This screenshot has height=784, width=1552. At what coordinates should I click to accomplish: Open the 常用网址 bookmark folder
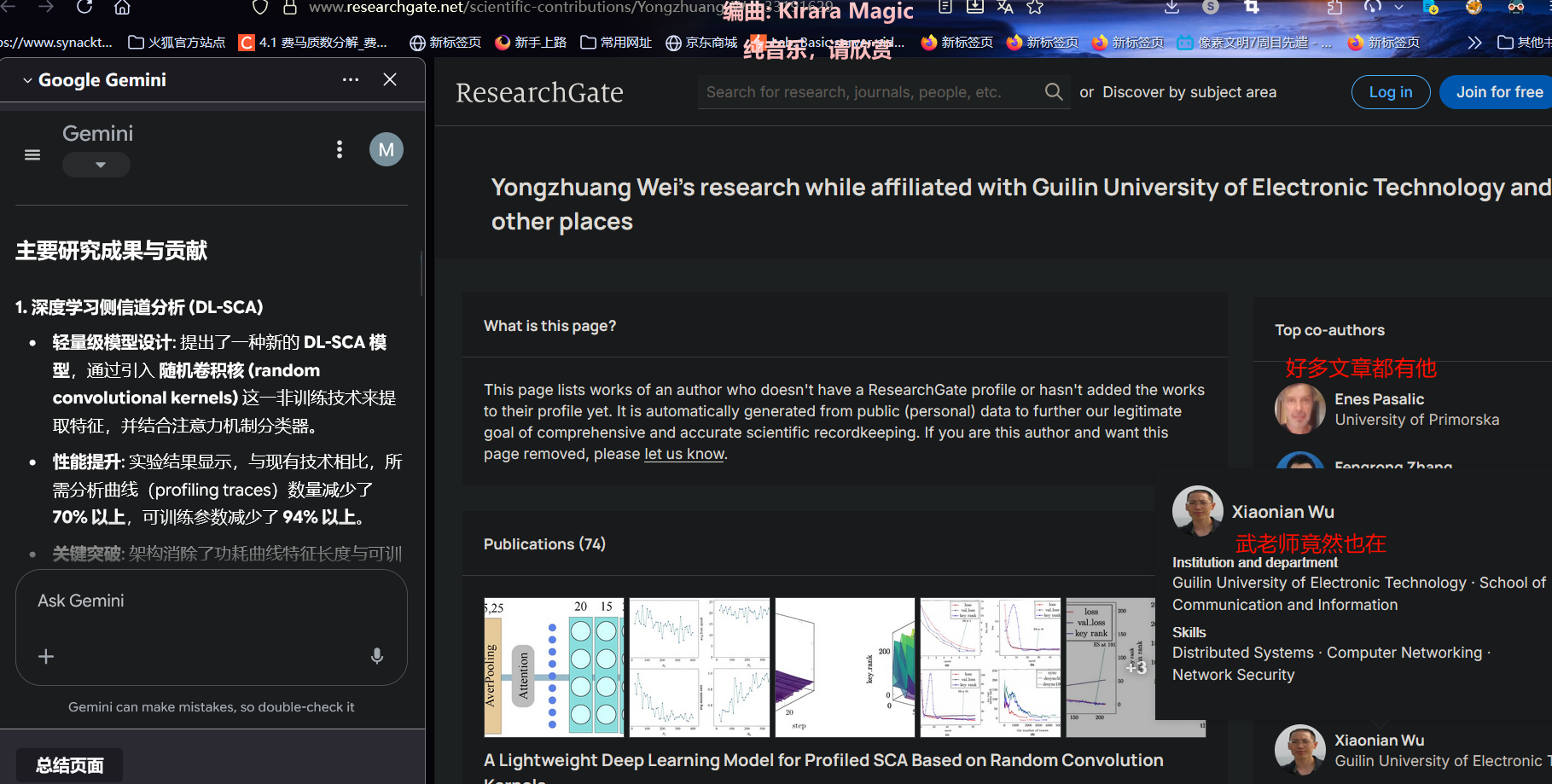click(616, 43)
